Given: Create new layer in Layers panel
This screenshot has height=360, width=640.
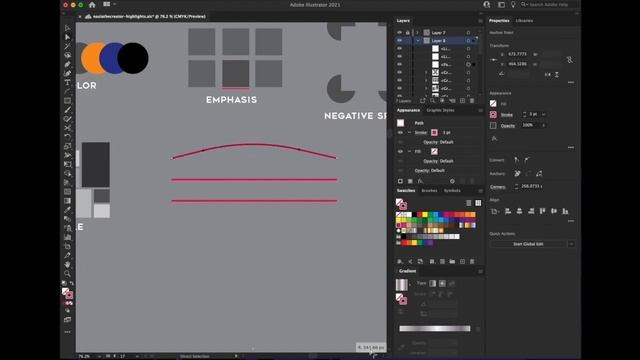Looking at the screenshot, I should coord(462,100).
